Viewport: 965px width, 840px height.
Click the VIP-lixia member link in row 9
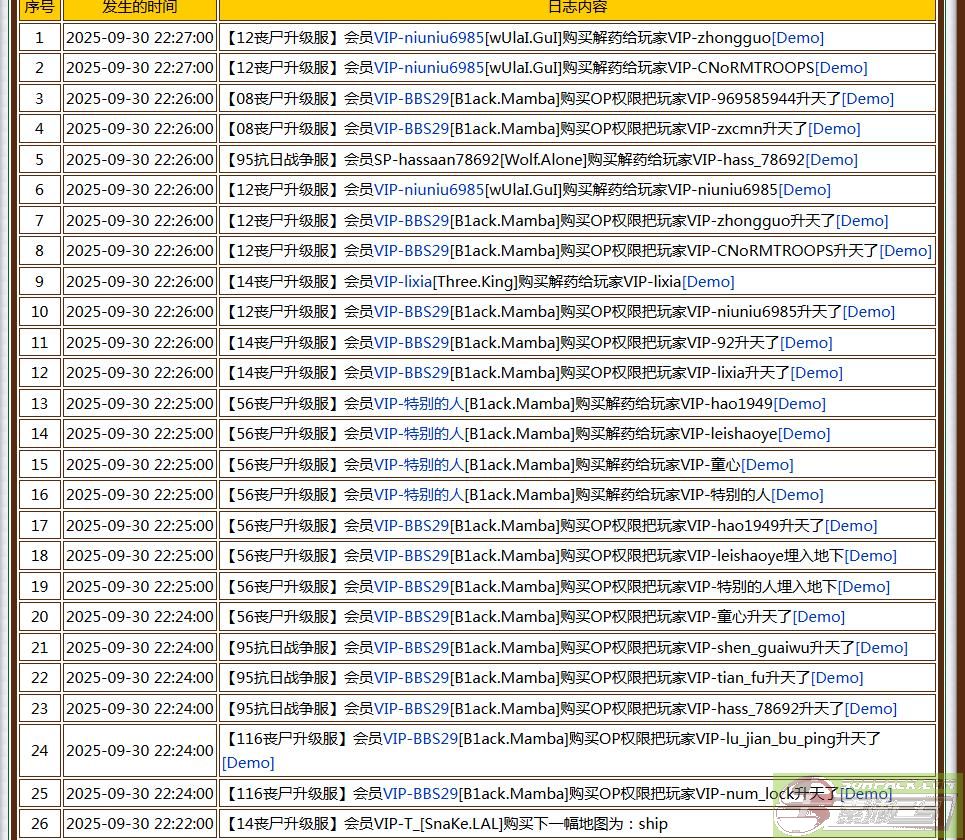[x=403, y=282]
